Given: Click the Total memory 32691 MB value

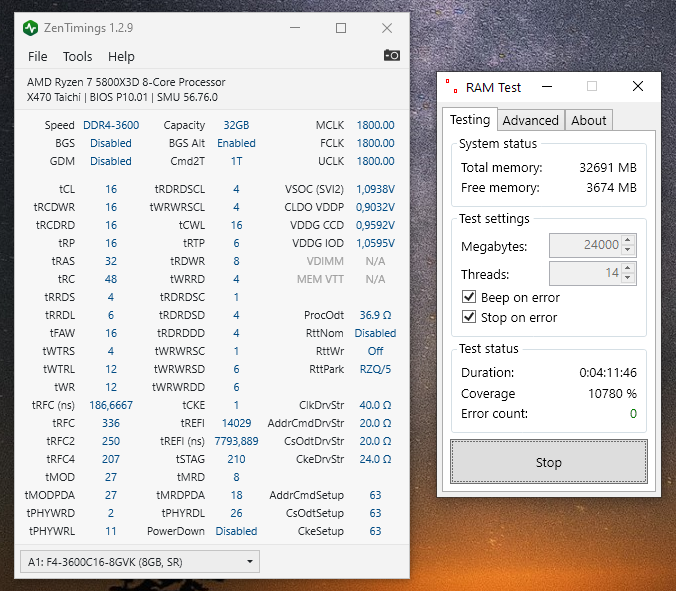Looking at the screenshot, I should (x=608, y=167).
